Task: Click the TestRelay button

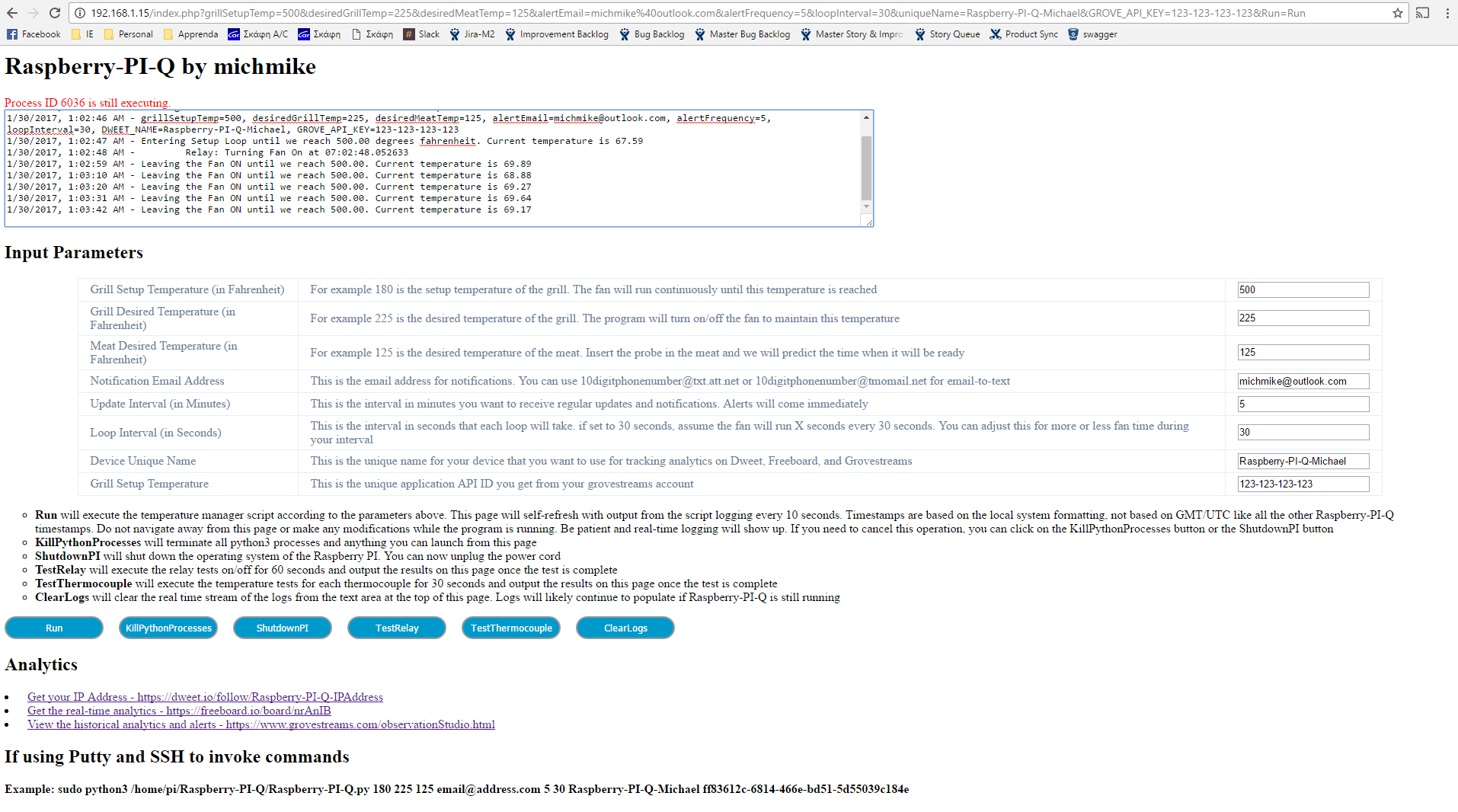Action: 397,628
